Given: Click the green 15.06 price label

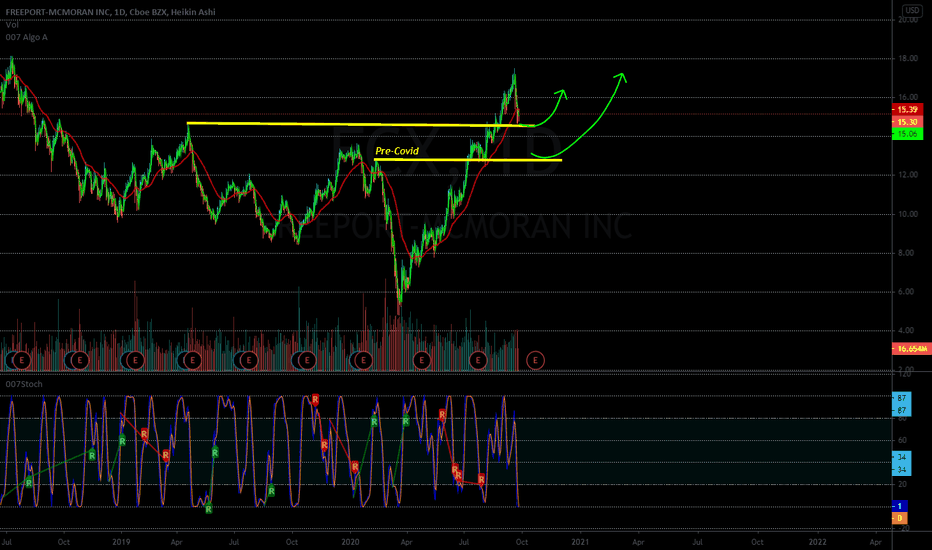Looking at the screenshot, I should click(907, 134).
